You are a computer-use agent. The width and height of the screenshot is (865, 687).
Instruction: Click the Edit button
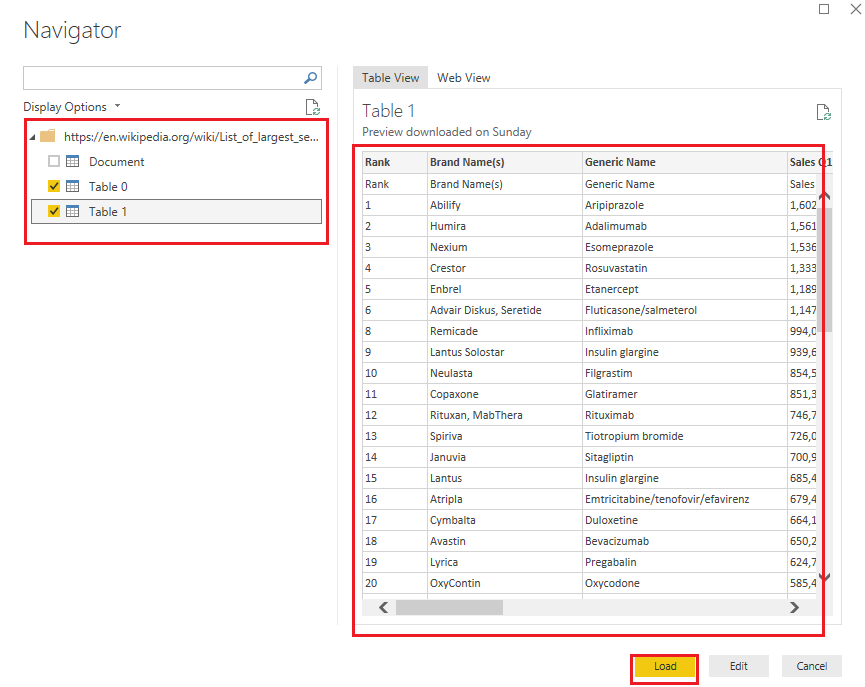tap(739, 666)
